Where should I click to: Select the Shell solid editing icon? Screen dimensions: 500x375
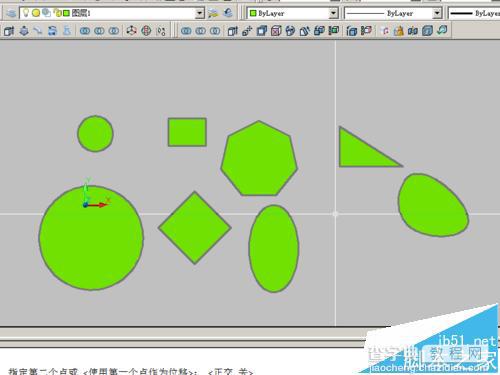[427, 31]
